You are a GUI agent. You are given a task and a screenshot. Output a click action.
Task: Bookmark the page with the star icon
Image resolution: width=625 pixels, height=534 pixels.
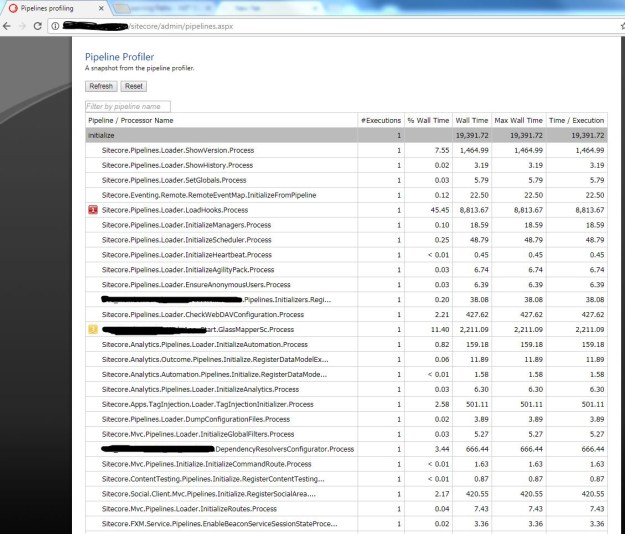[608, 25]
